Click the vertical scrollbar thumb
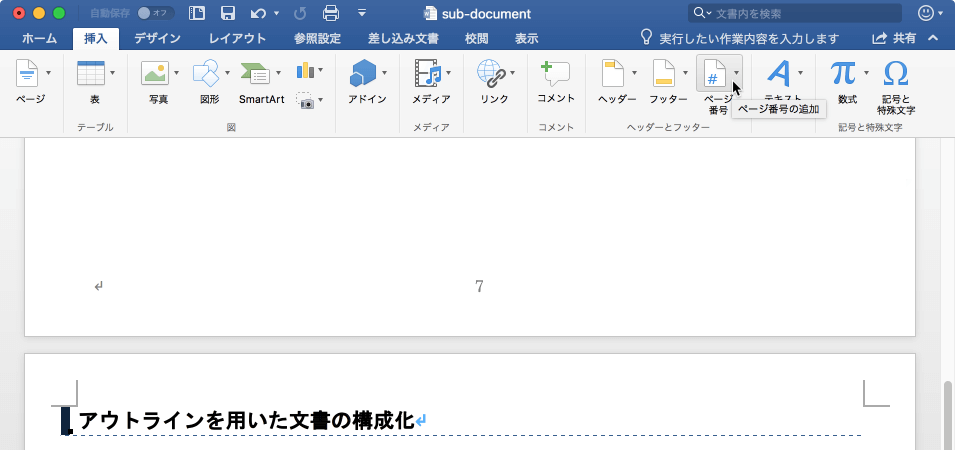Viewport: 955px width, 450px height. tap(949, 417)
